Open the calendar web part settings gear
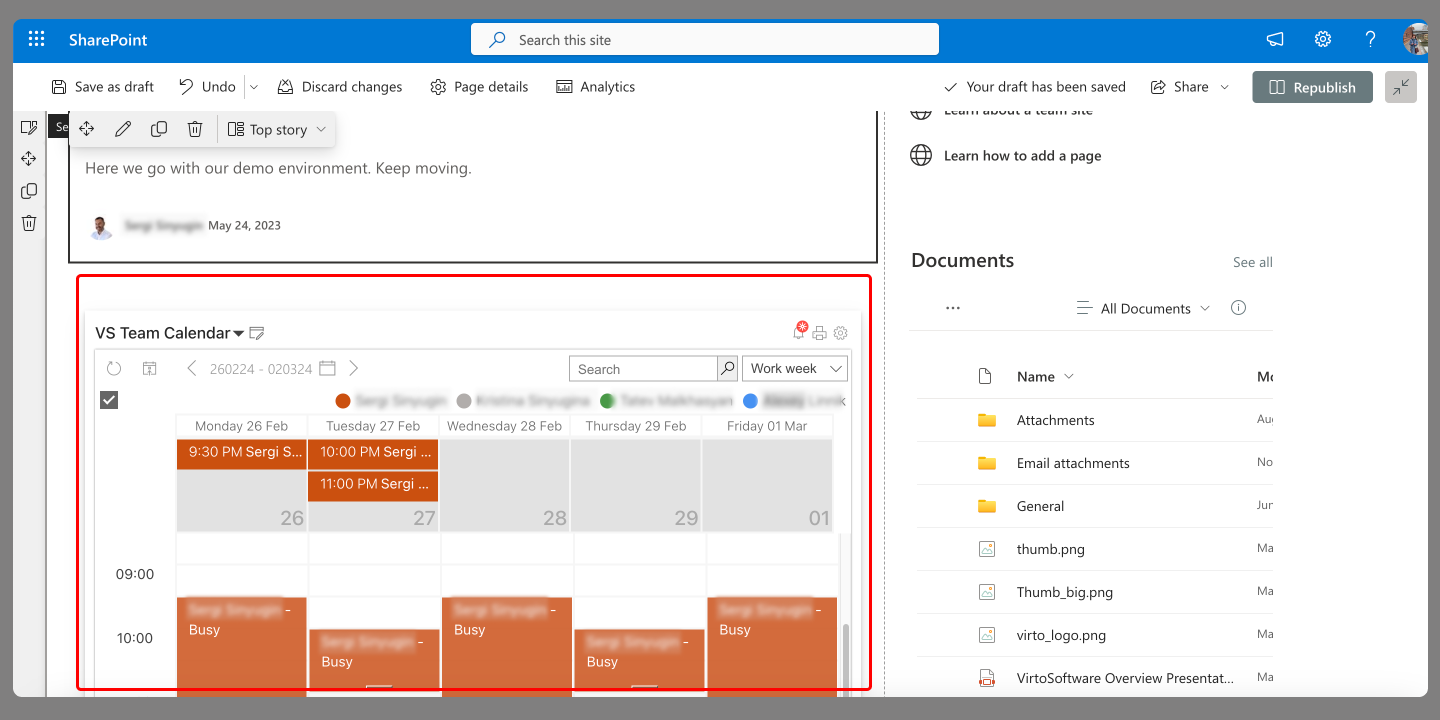 841,333
